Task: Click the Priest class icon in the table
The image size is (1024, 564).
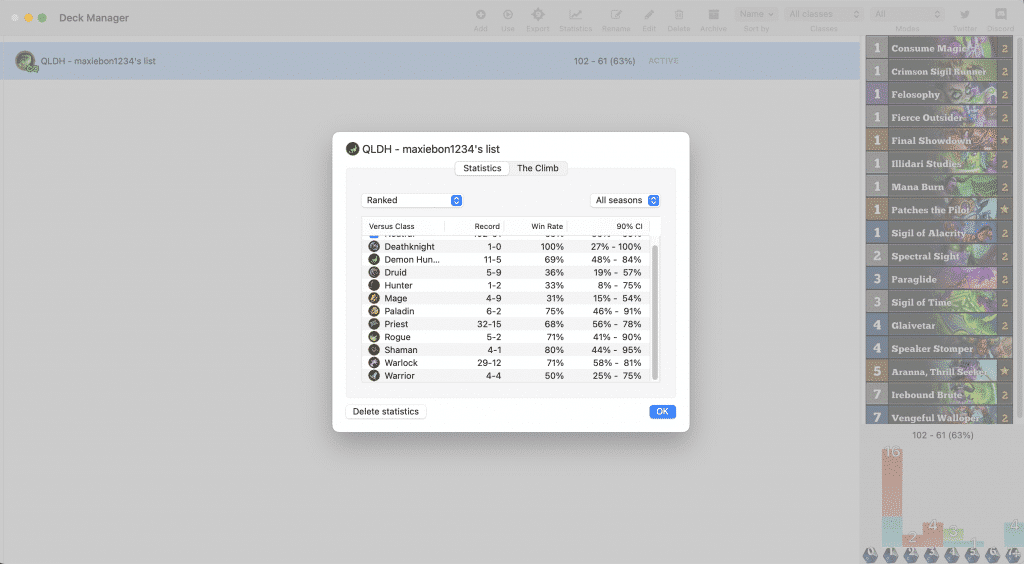Action: [x=374, y=324]
